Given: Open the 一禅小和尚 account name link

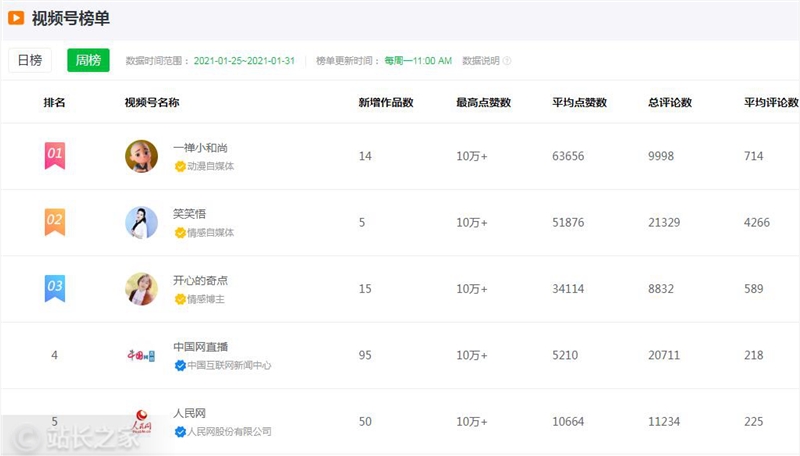Looking at the screenshot, I should [200, 147].
